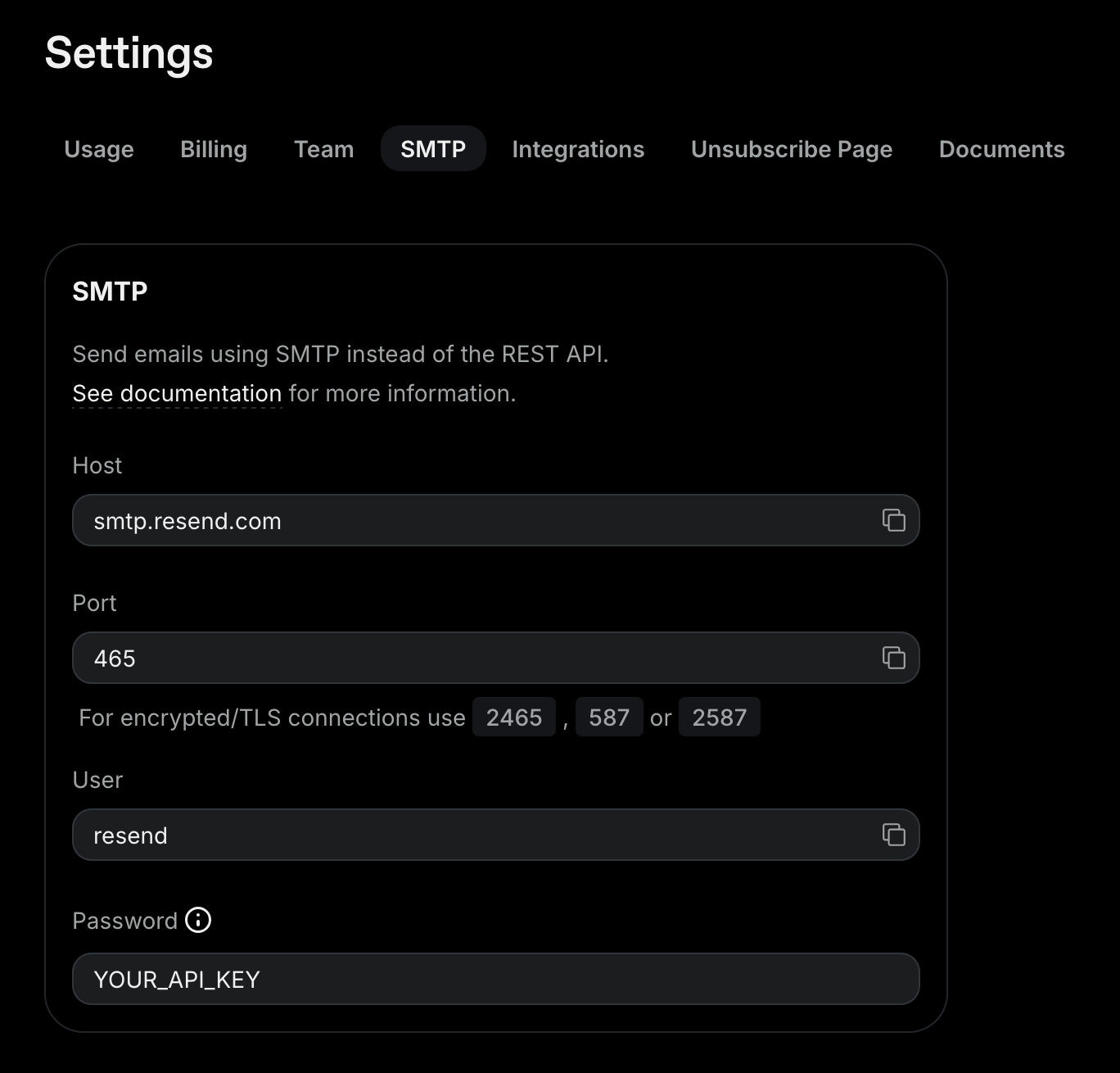This screenshot has width=1120, height=1073.
Task: Go to the Team settings tab
Action: 323,149
